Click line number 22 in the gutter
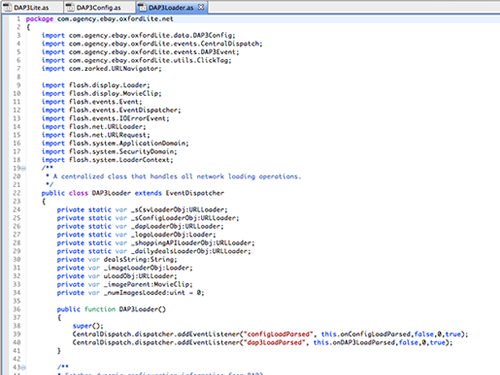 pyautogui.click(x=17, y=193)
